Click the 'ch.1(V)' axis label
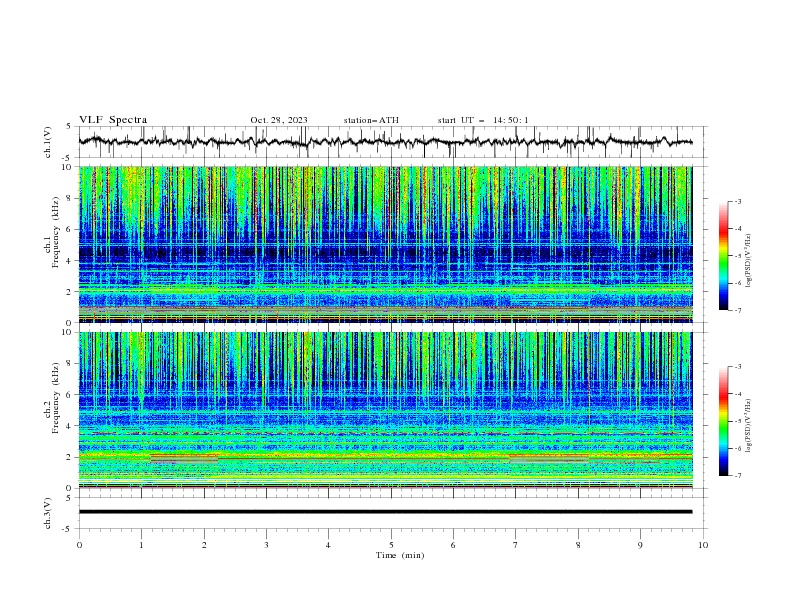The image size is (792, 612). 48,142
